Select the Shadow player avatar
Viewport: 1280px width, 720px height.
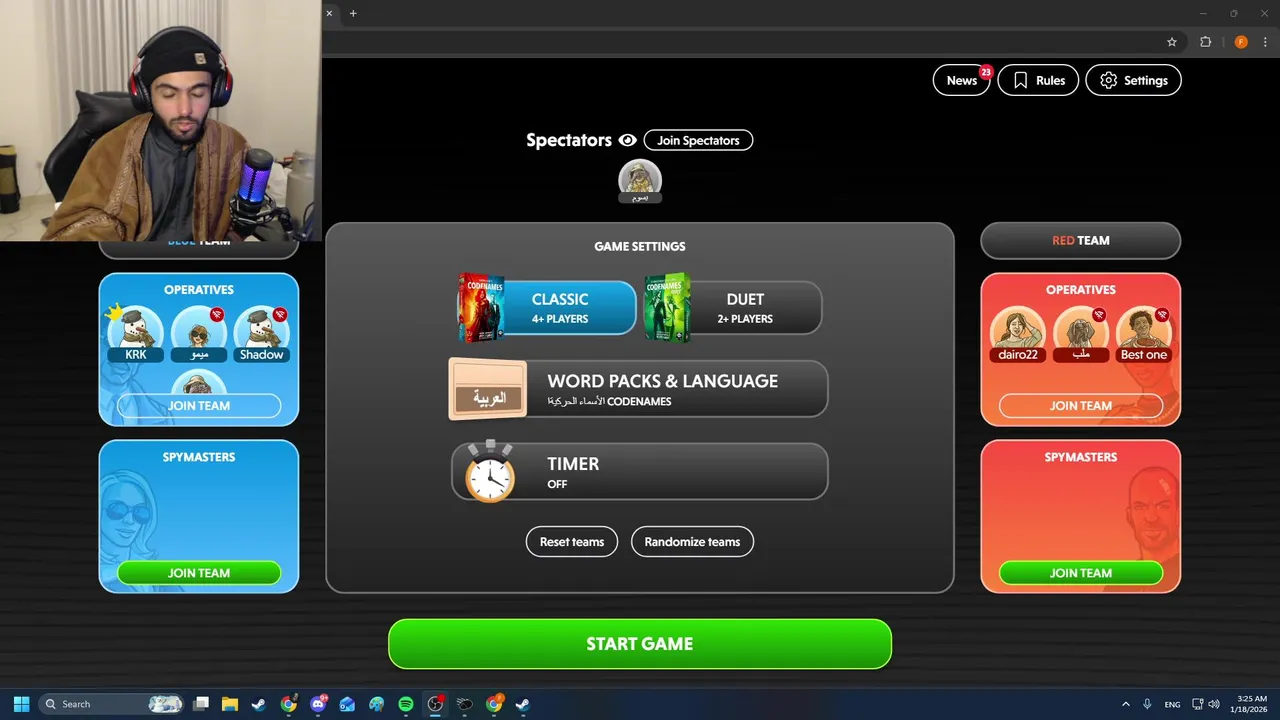(261, 334)
